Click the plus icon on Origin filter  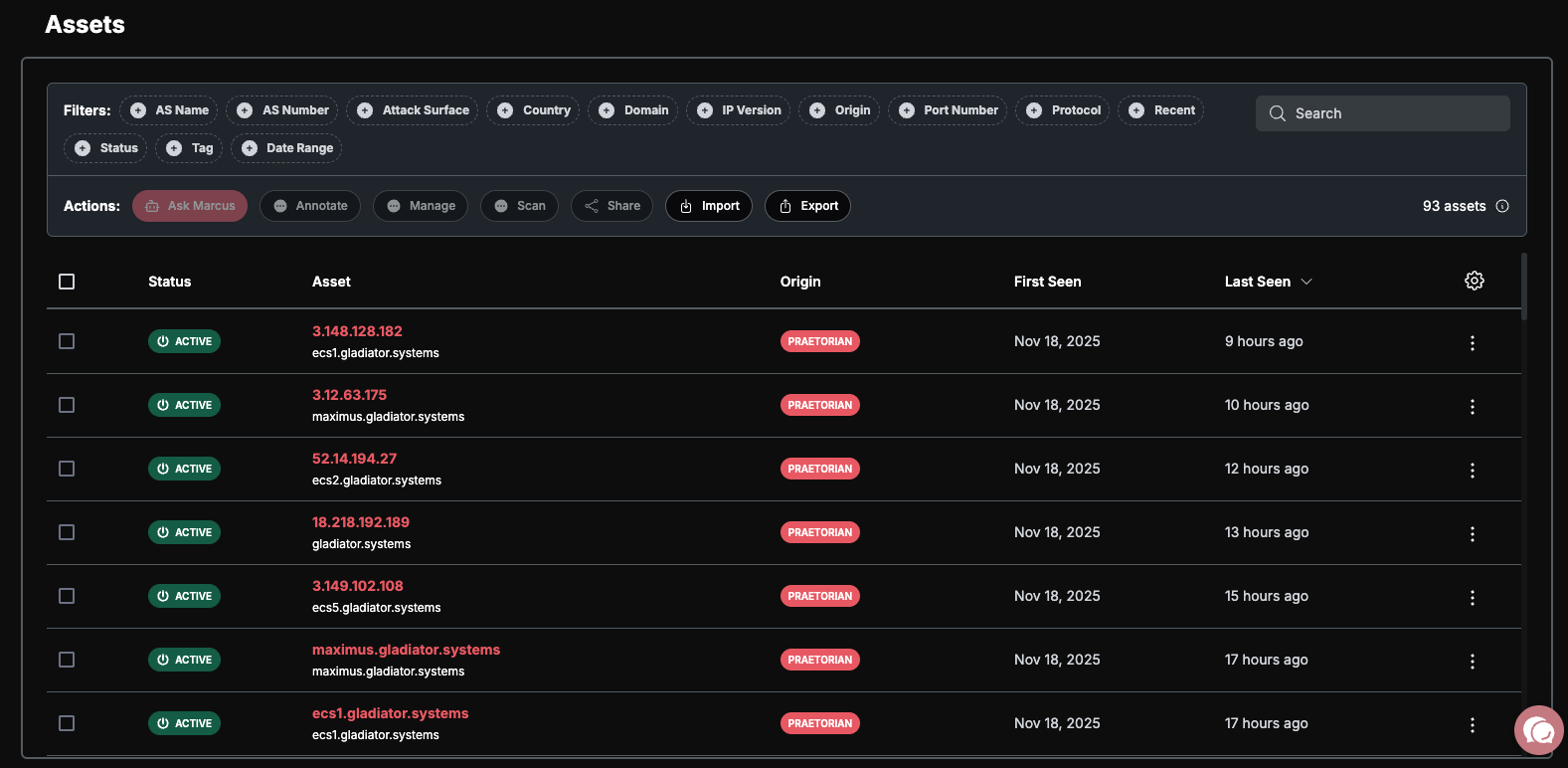pyautogui.click(x=817, y=110)
